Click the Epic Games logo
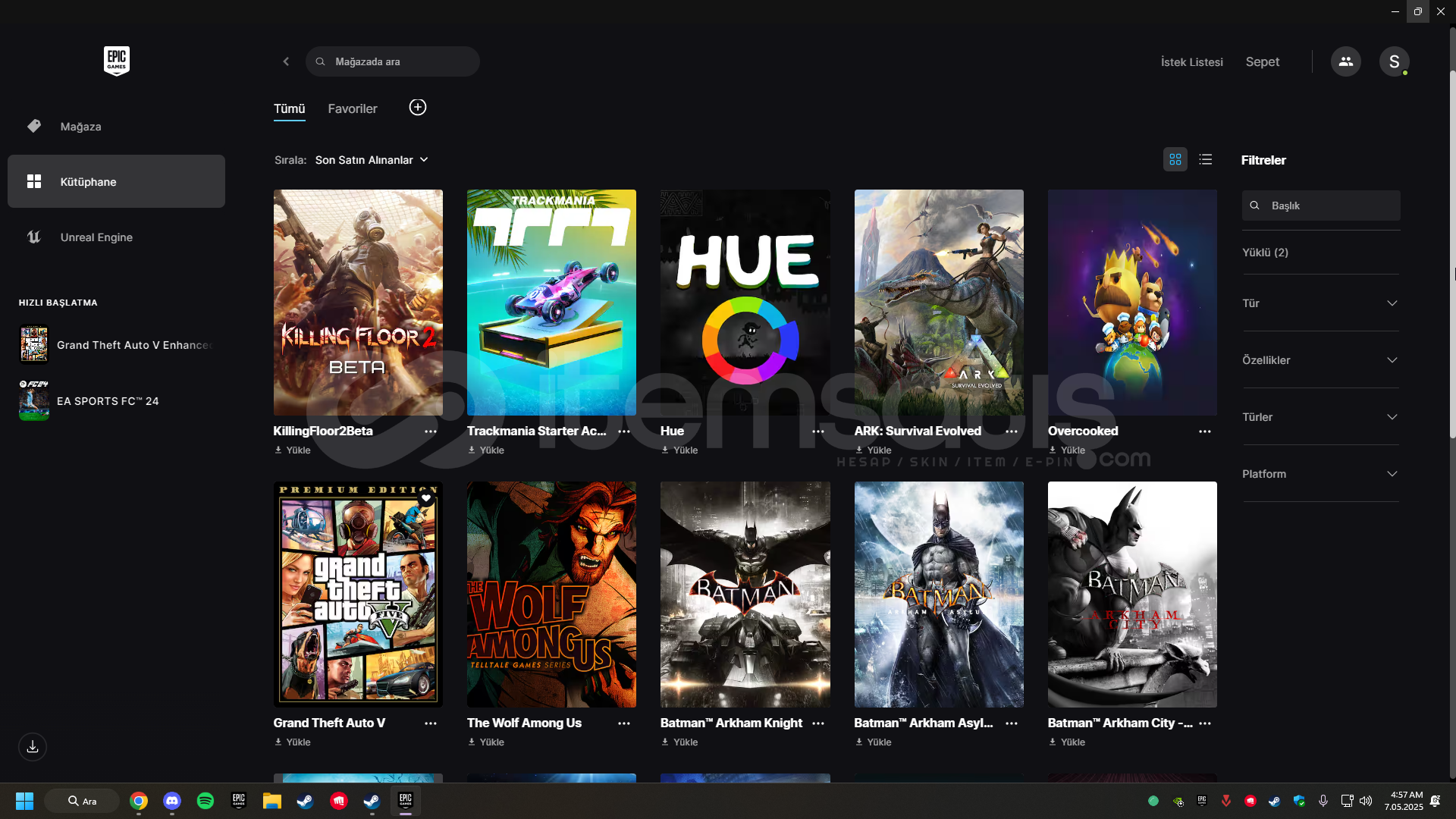 point(116,61)
